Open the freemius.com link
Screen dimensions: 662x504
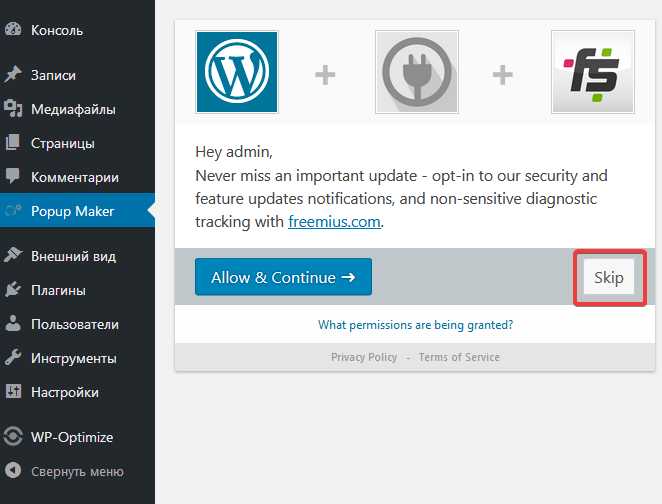(334, 222)
